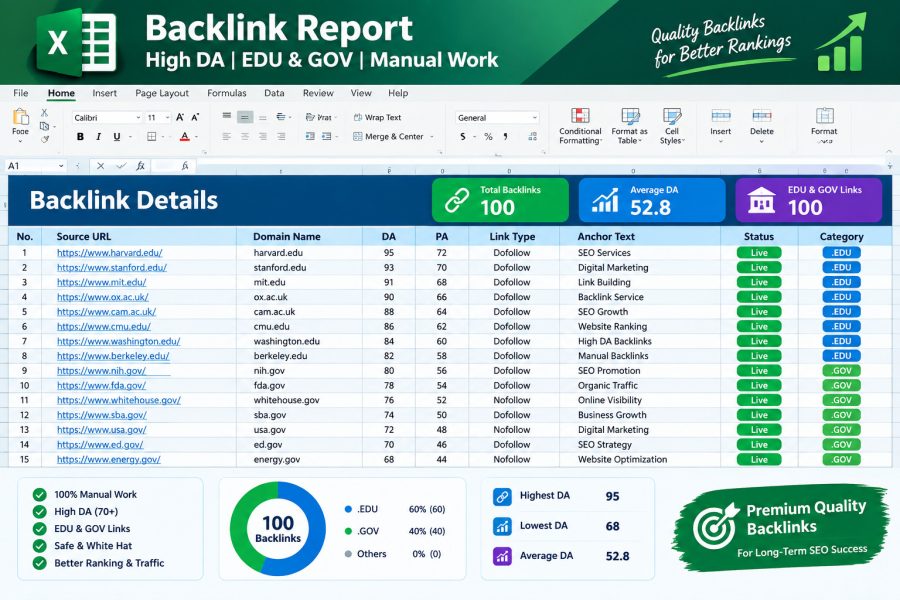
Task: Click the EDU & GOV Links purple card
Action: (x=809, y=200)
